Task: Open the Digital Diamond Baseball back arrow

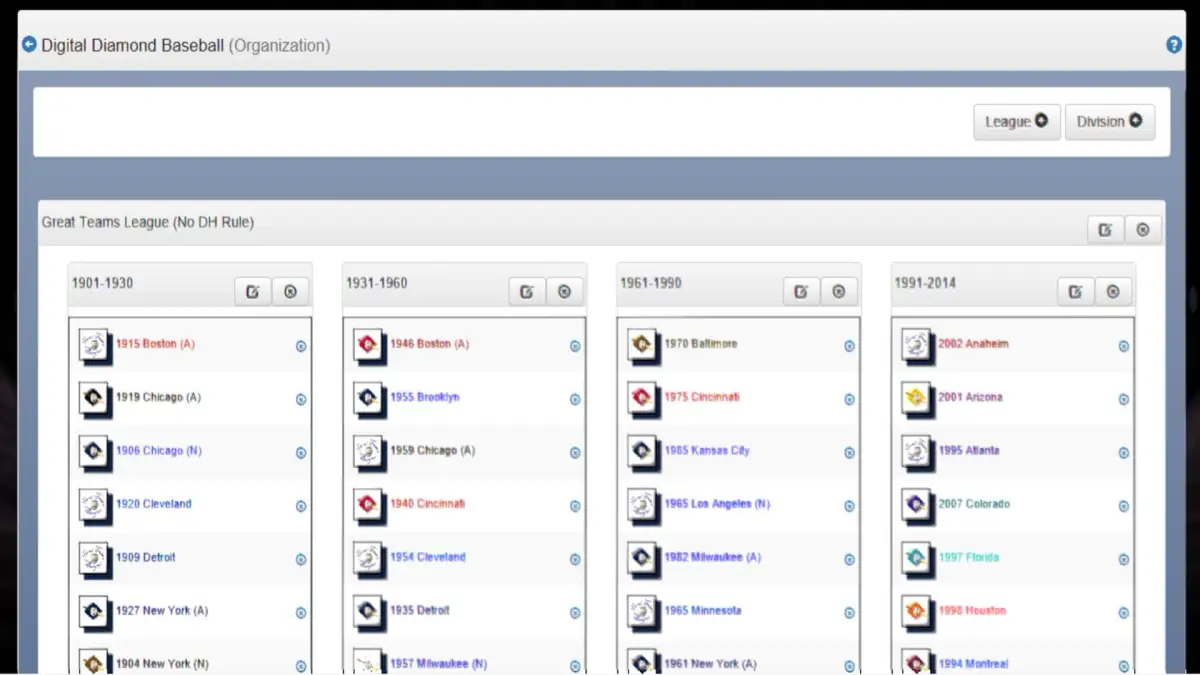Action: click(x=29, y=44)
